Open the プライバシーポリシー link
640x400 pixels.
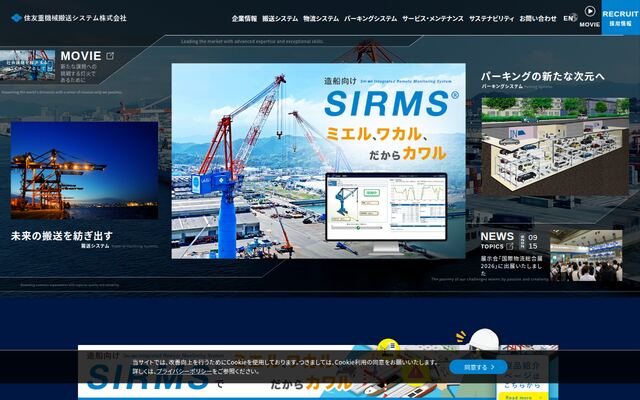[184, 371]
